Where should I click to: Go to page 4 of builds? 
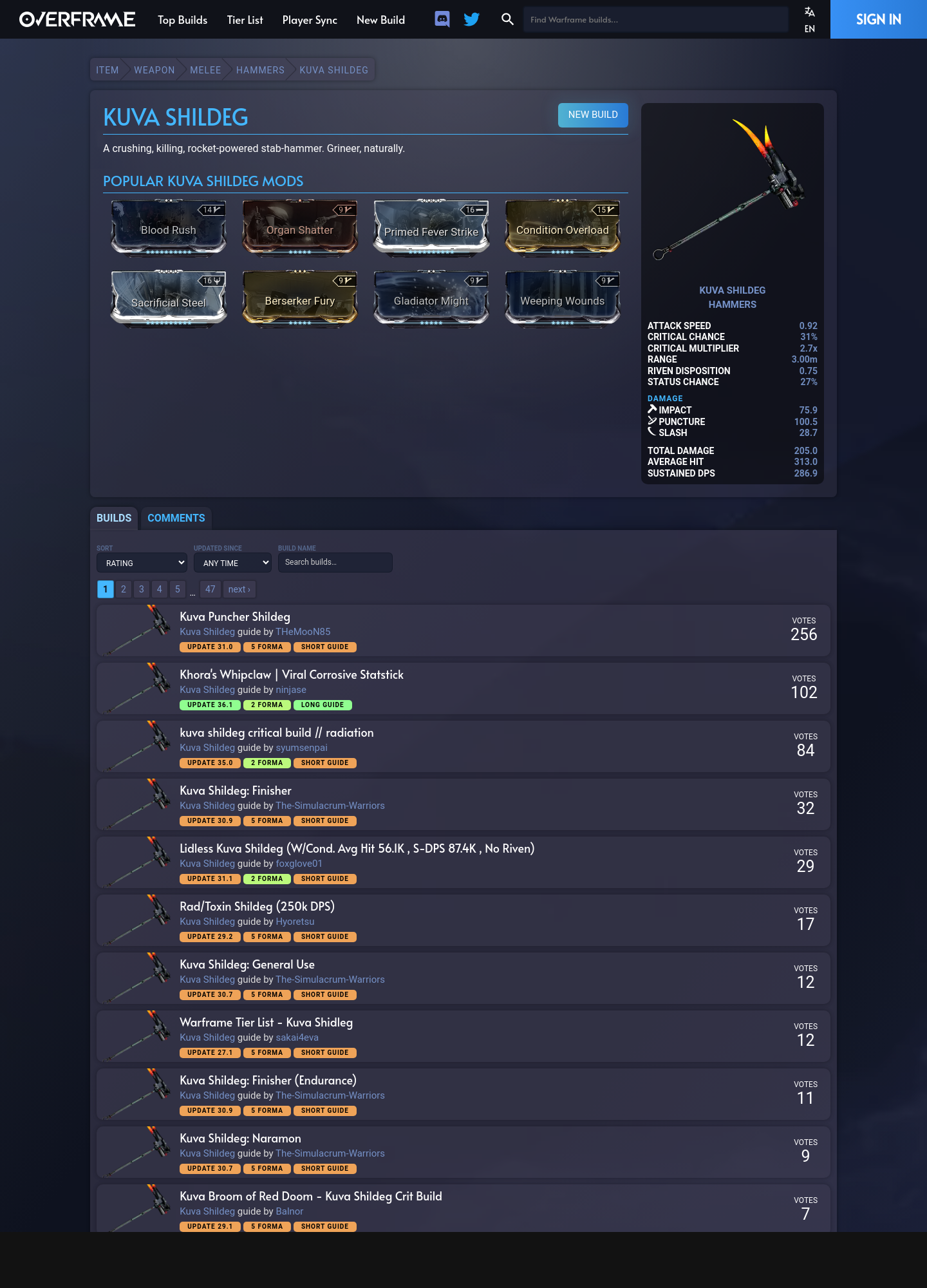point(160,589)
